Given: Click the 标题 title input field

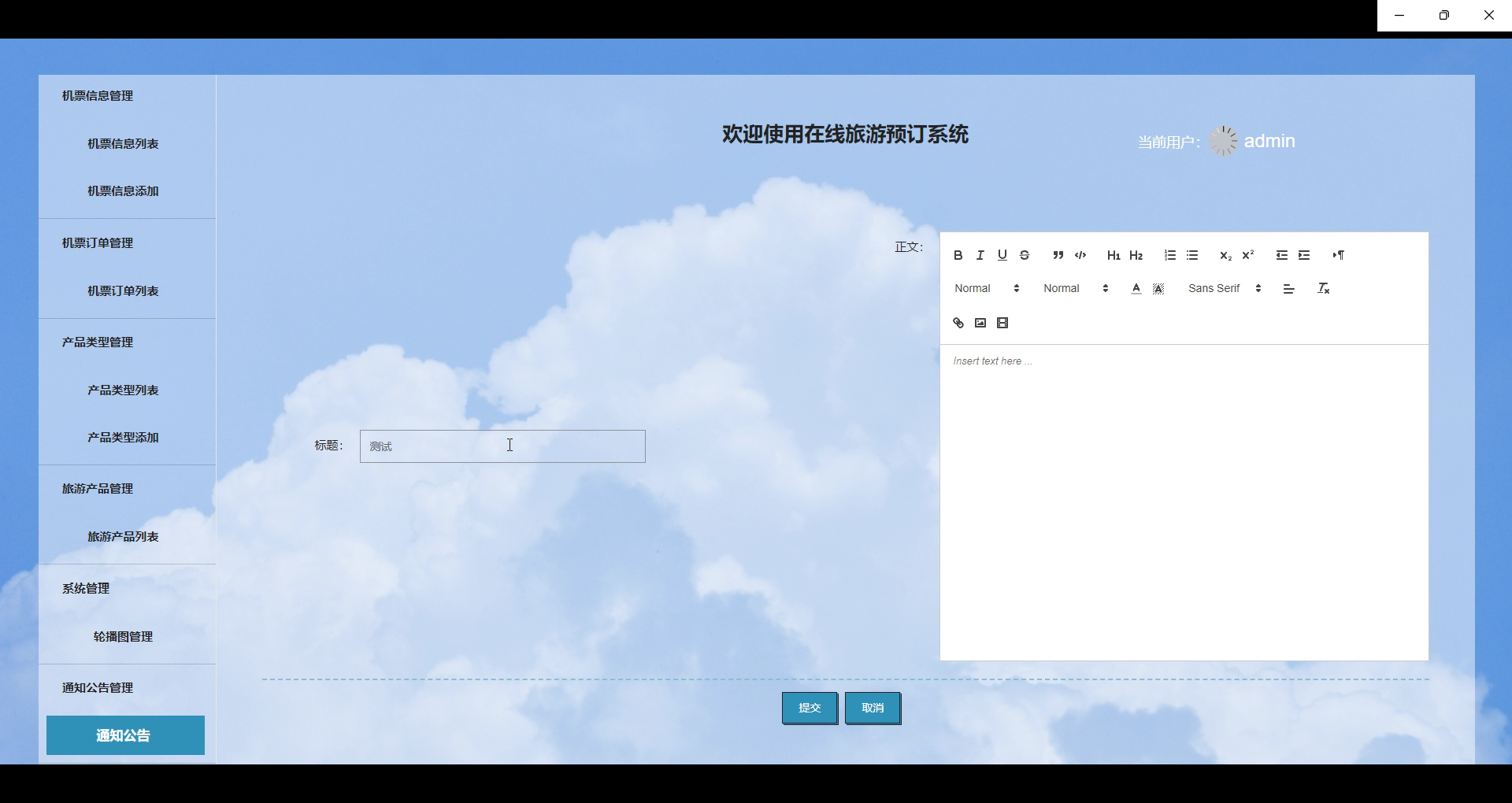Looking at the screenshot, I should [x=502, y=446].
